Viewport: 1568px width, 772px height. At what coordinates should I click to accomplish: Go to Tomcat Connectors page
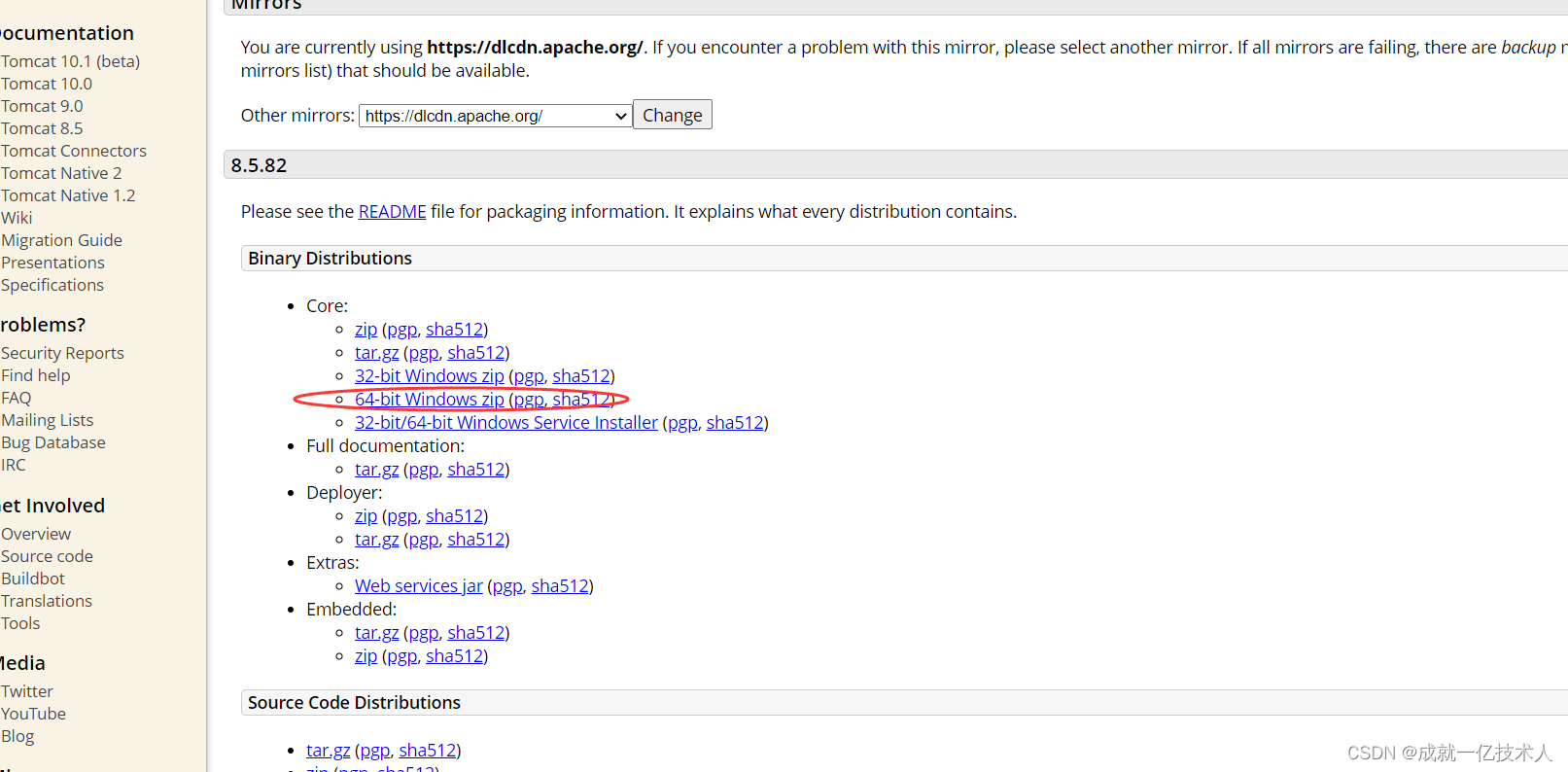point(74,151)
